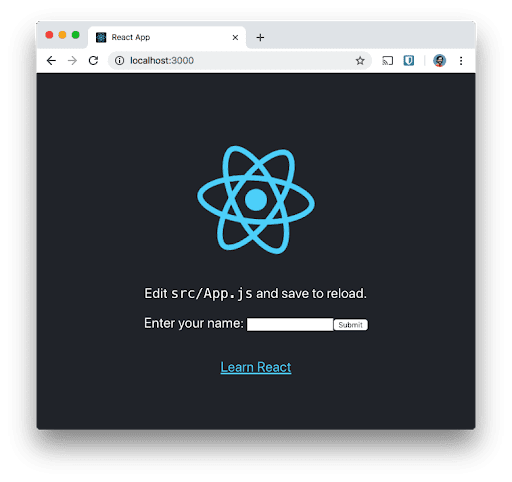Select the React App tab
The width and height of the screenshot is (512, 482).
coord(167,37)
